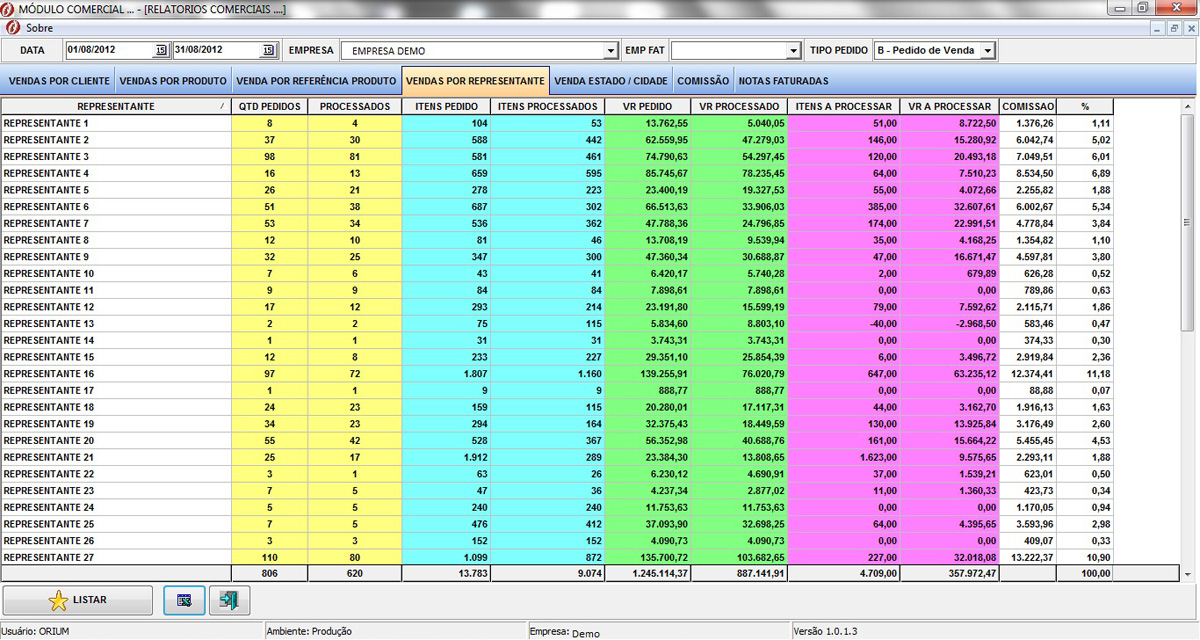Open the end date calendar picker
This screenshot has width=1200, height=640.
point(267,50)
